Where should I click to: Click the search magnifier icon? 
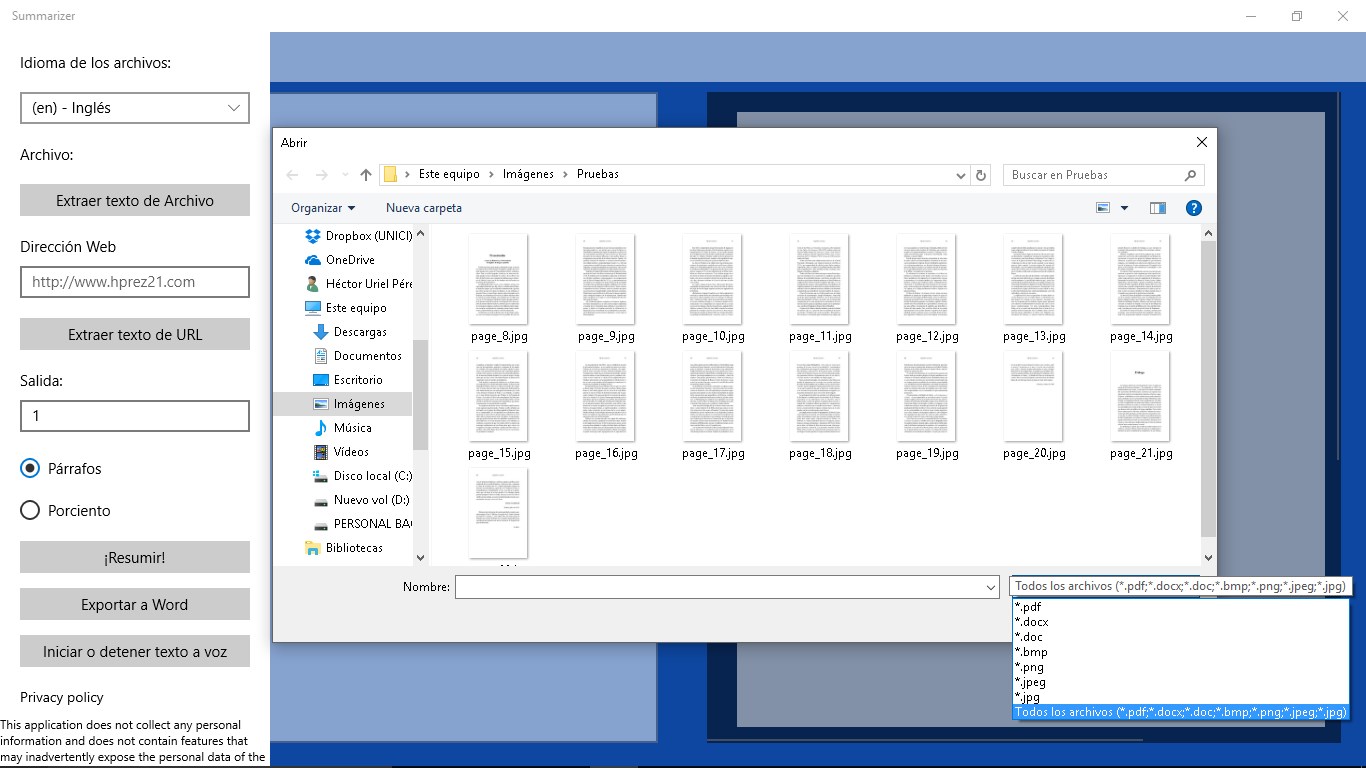click(x=1190, y=175)
